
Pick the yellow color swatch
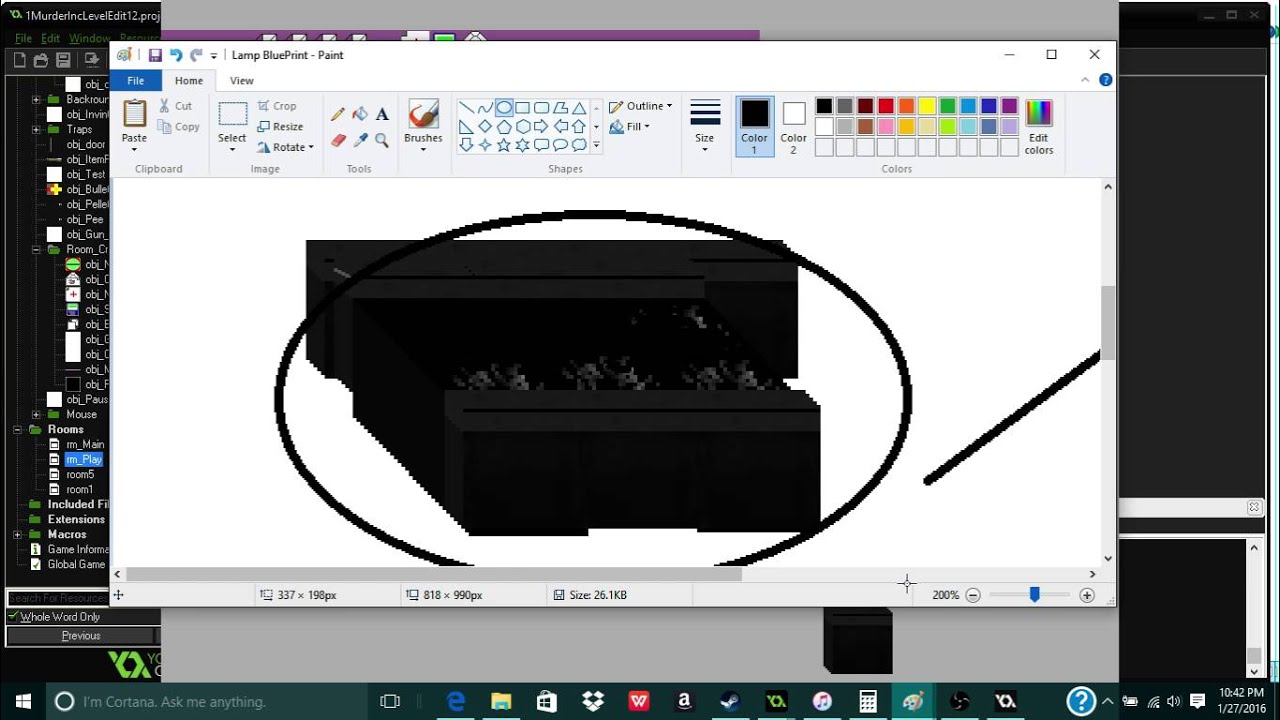click(927, 106)
